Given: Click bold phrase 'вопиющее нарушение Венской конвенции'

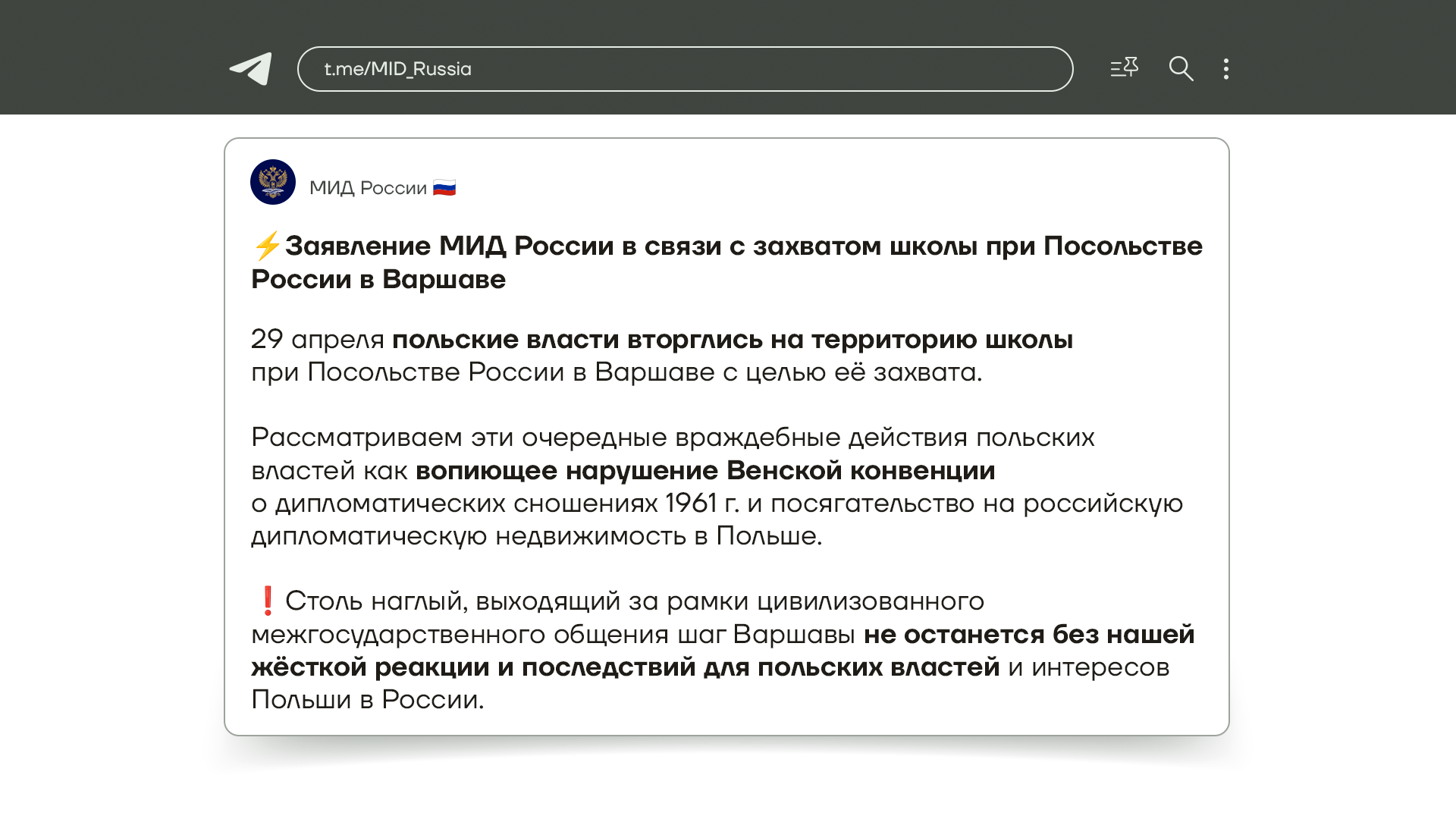Looking at the screenshot, I should (705, 471).
